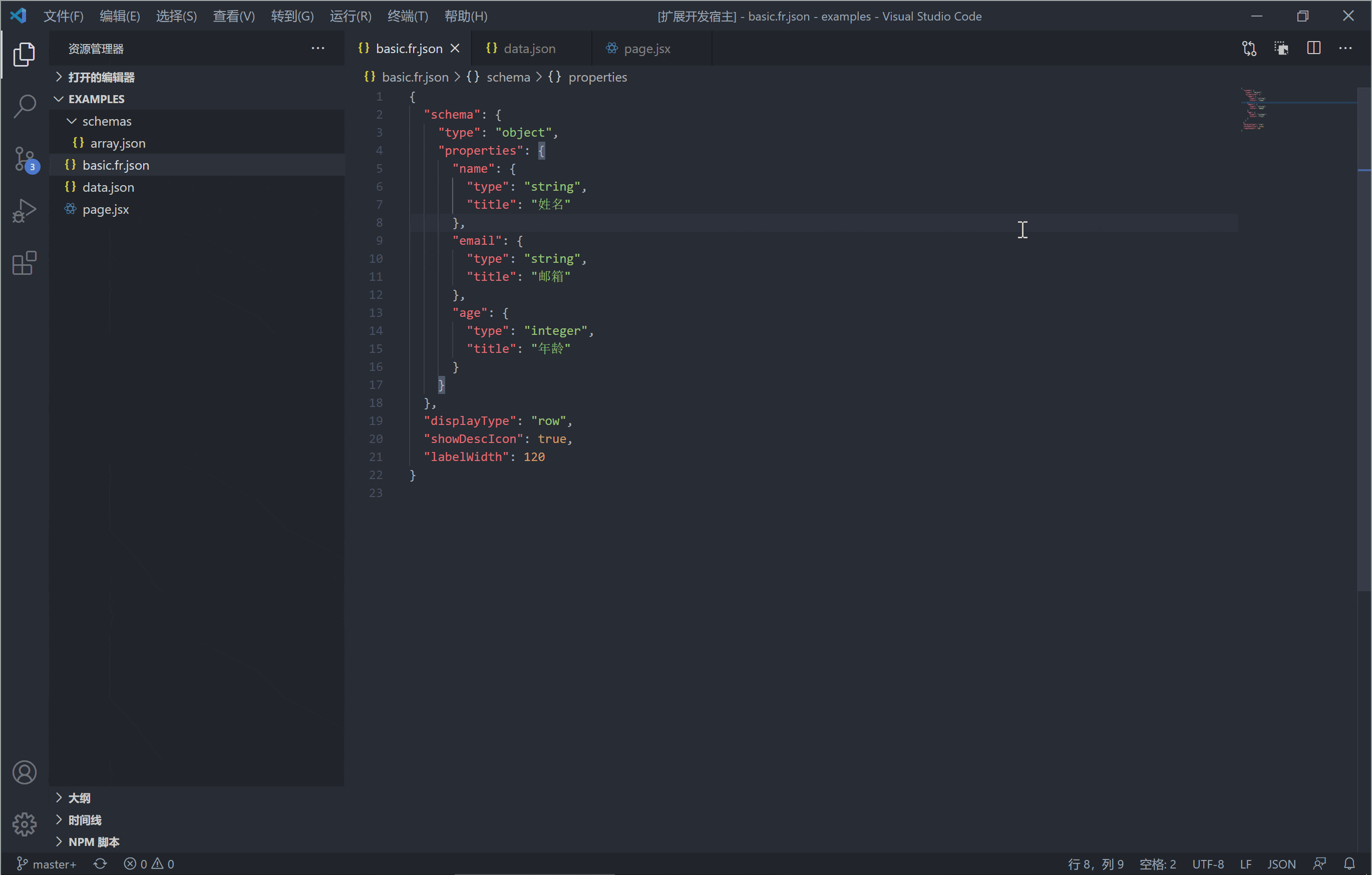
Task: Click the "email" property key in the code
Action: [477, 240]
